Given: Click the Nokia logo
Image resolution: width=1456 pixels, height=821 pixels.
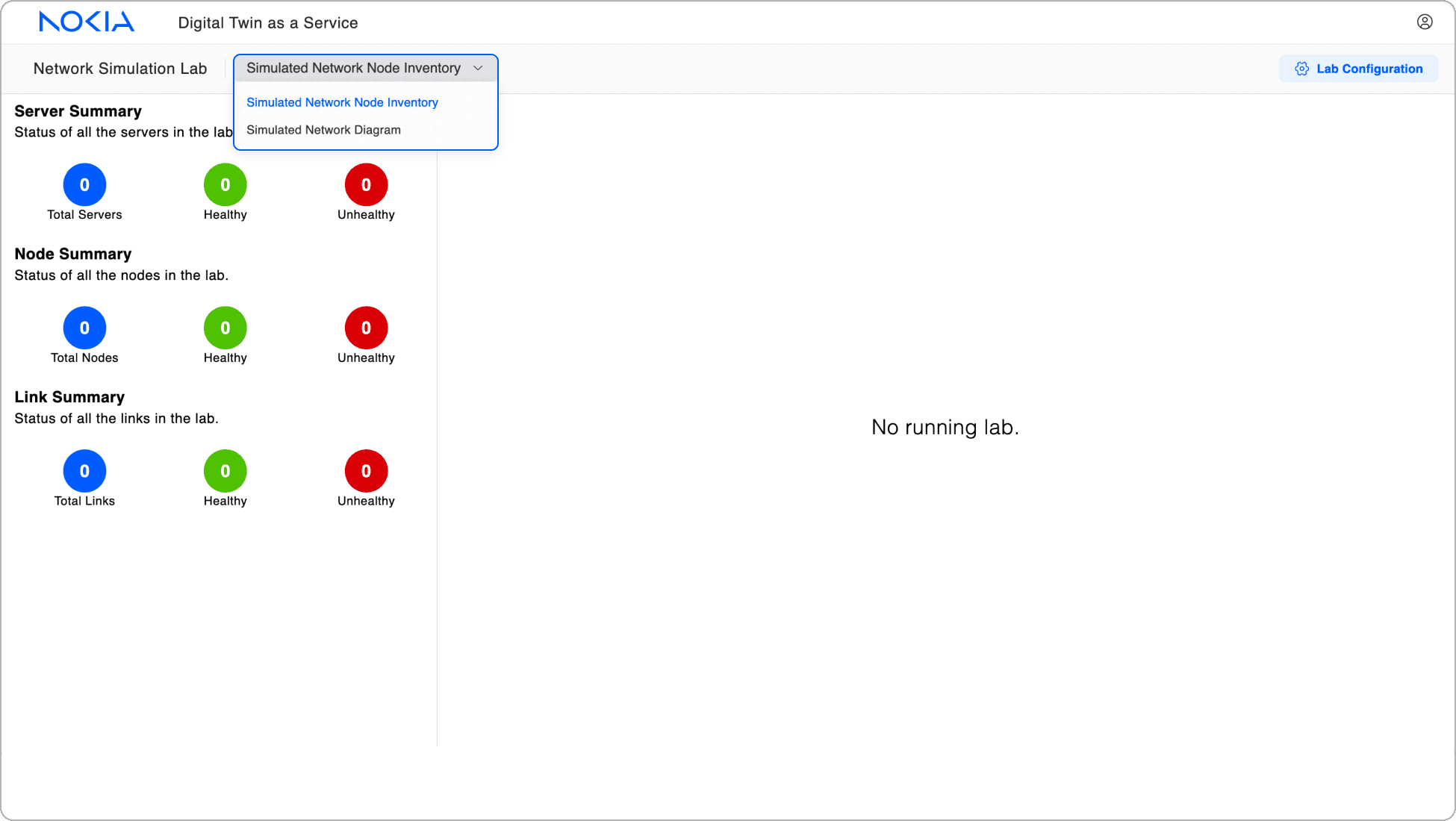Looking at the screenshot, I should click(x=87, y=22).
